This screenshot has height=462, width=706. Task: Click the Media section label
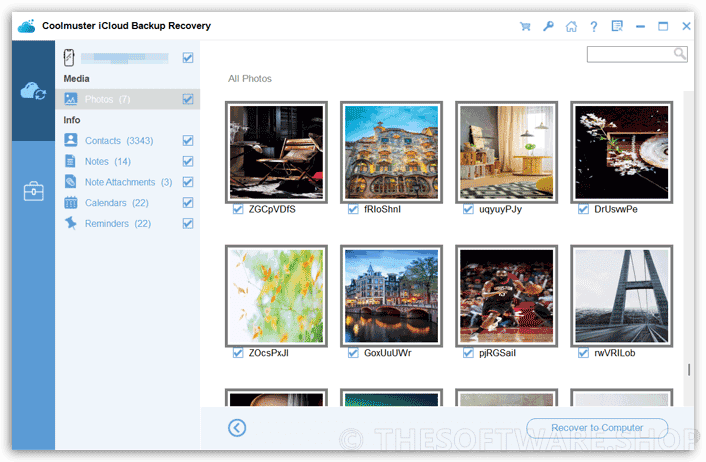pos(77,79)
